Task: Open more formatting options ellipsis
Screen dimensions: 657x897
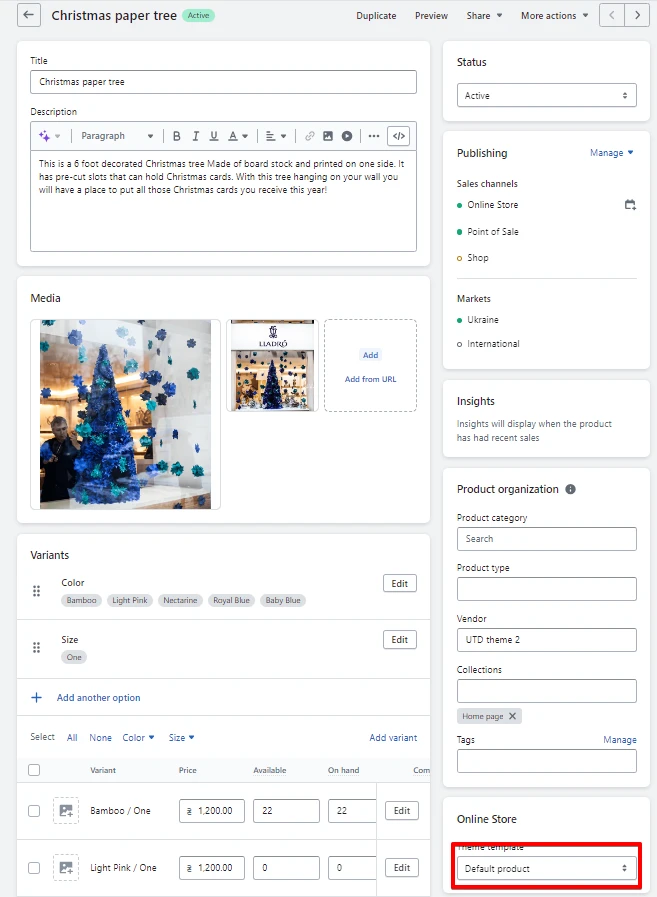Action: click(x=374, y=136)
